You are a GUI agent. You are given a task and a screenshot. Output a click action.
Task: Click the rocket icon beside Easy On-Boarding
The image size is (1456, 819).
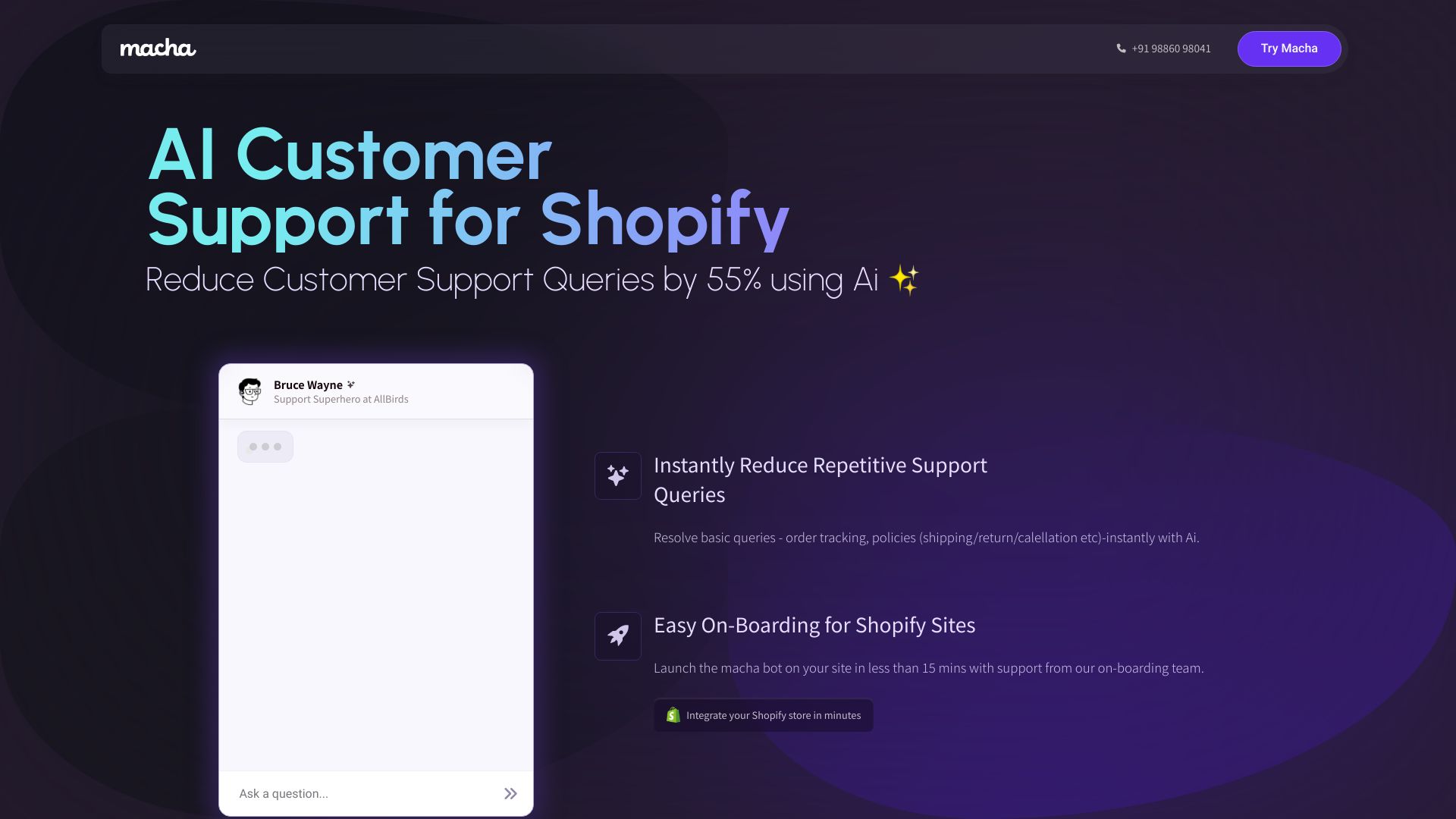617,636
